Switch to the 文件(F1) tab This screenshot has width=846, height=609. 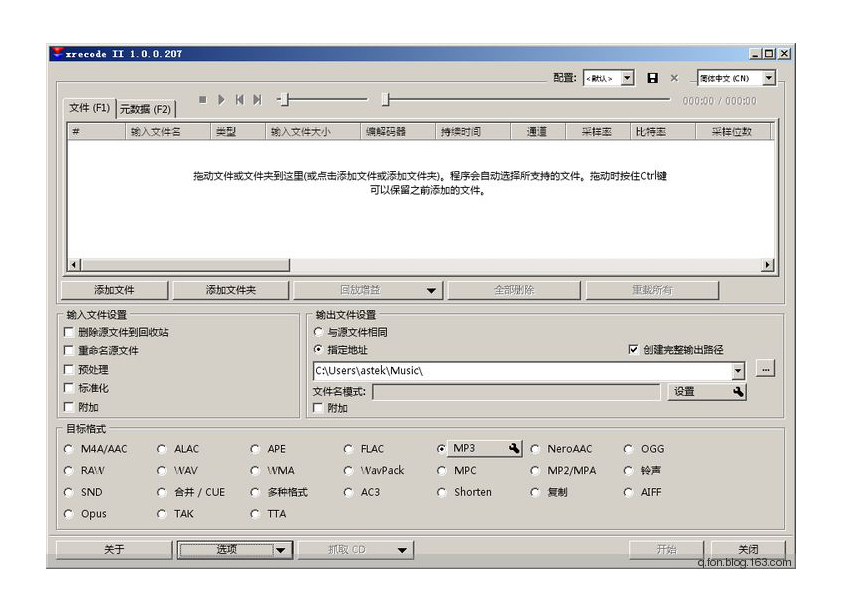coord(89,109)
